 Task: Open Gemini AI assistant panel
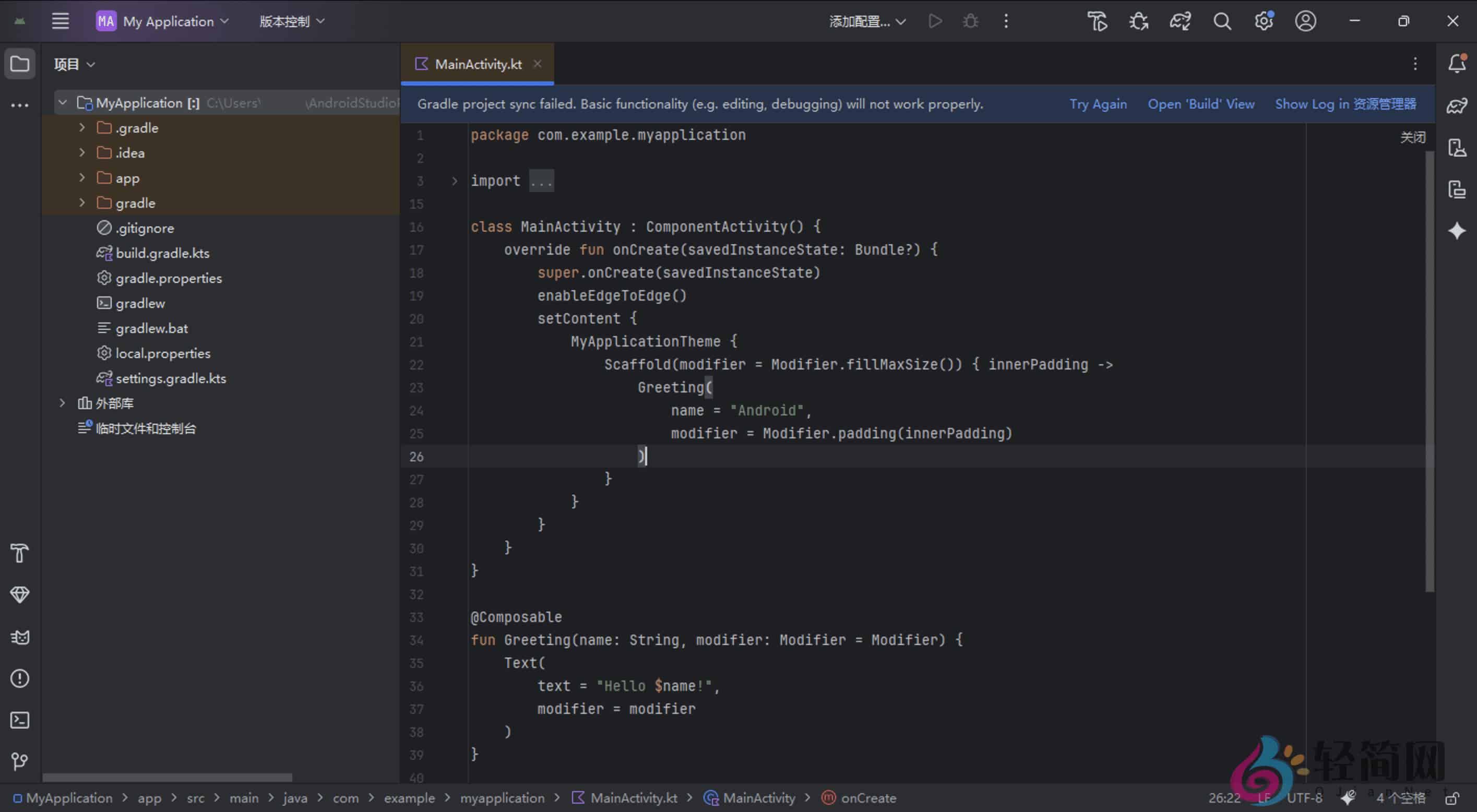tap(1456, 231)
